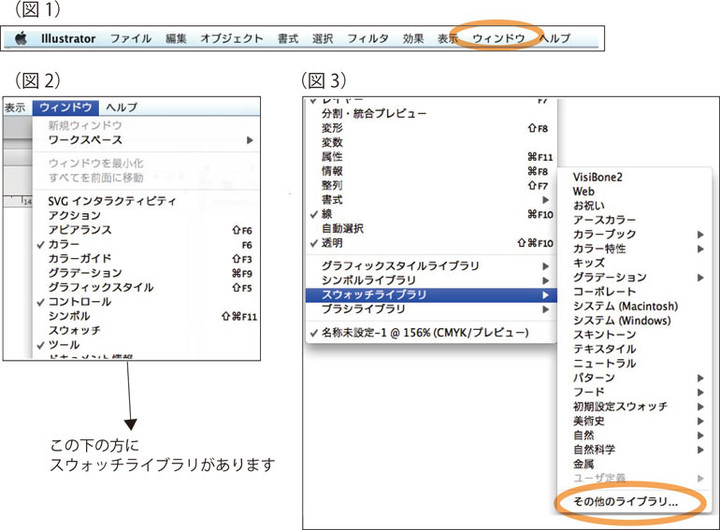Open 書式 in the figure 1 menu bar
720x530 pixels.
(288, 39)
